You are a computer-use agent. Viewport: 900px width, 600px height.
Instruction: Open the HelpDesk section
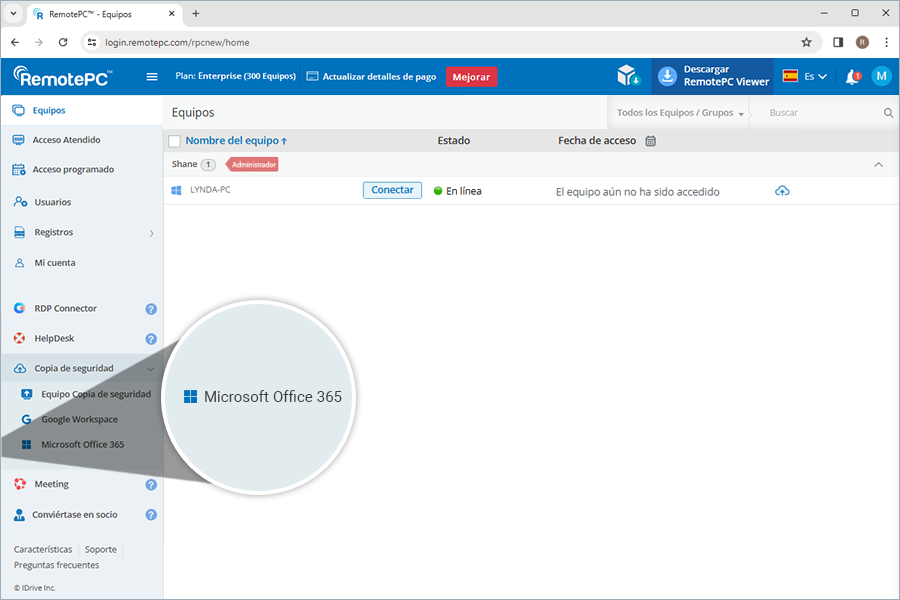55,338
